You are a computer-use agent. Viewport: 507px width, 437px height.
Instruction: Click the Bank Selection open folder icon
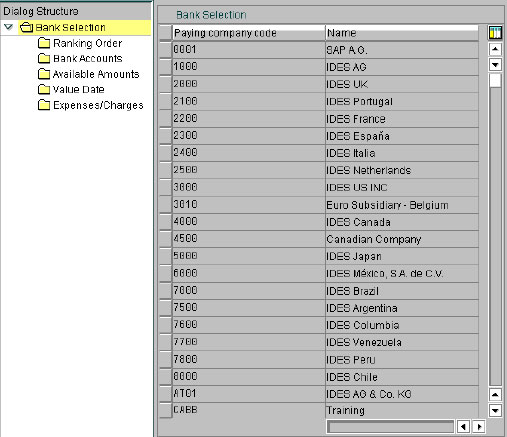click(26, 27)
